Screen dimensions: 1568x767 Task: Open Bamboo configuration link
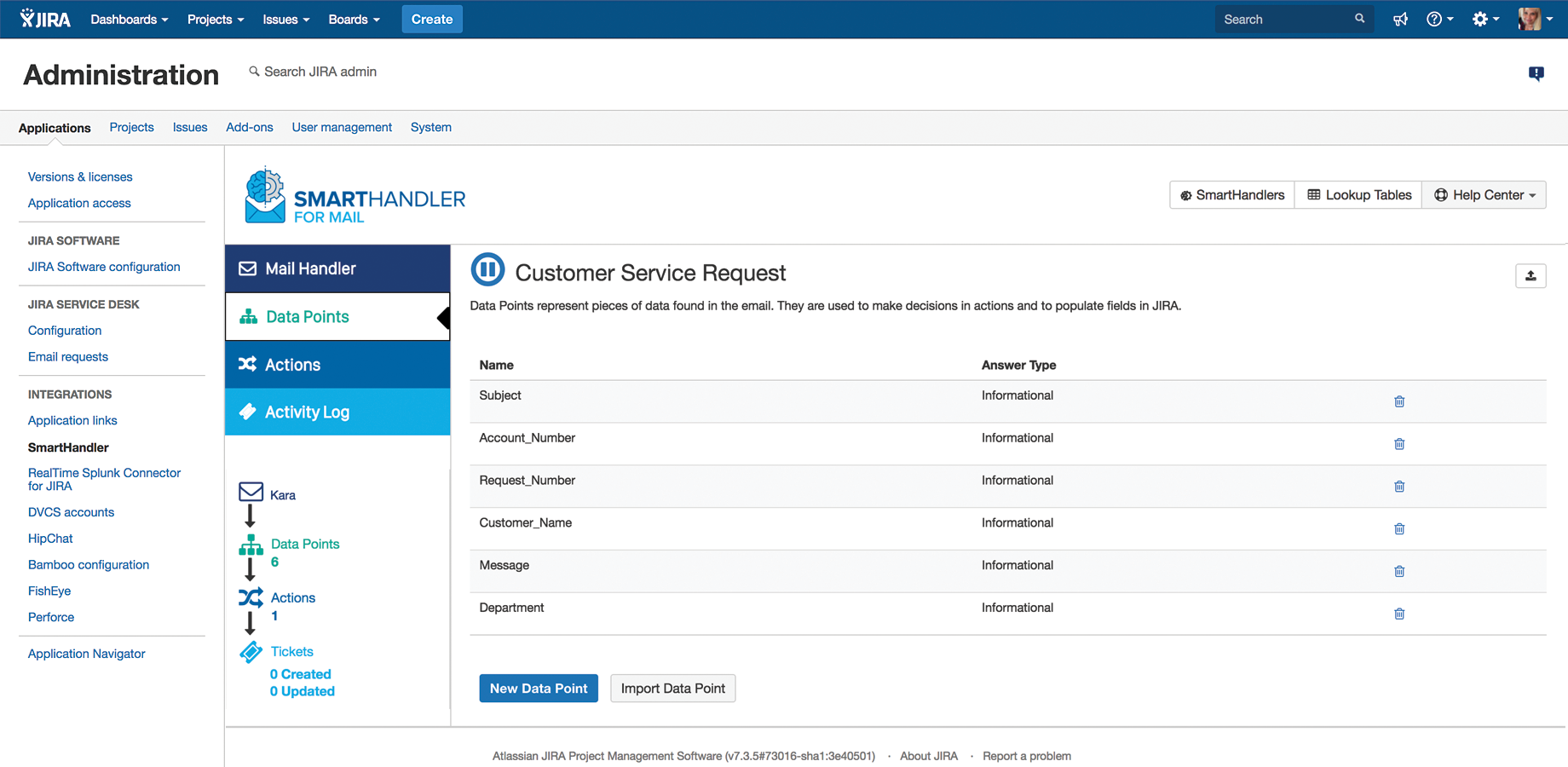[x=89, y=565]
